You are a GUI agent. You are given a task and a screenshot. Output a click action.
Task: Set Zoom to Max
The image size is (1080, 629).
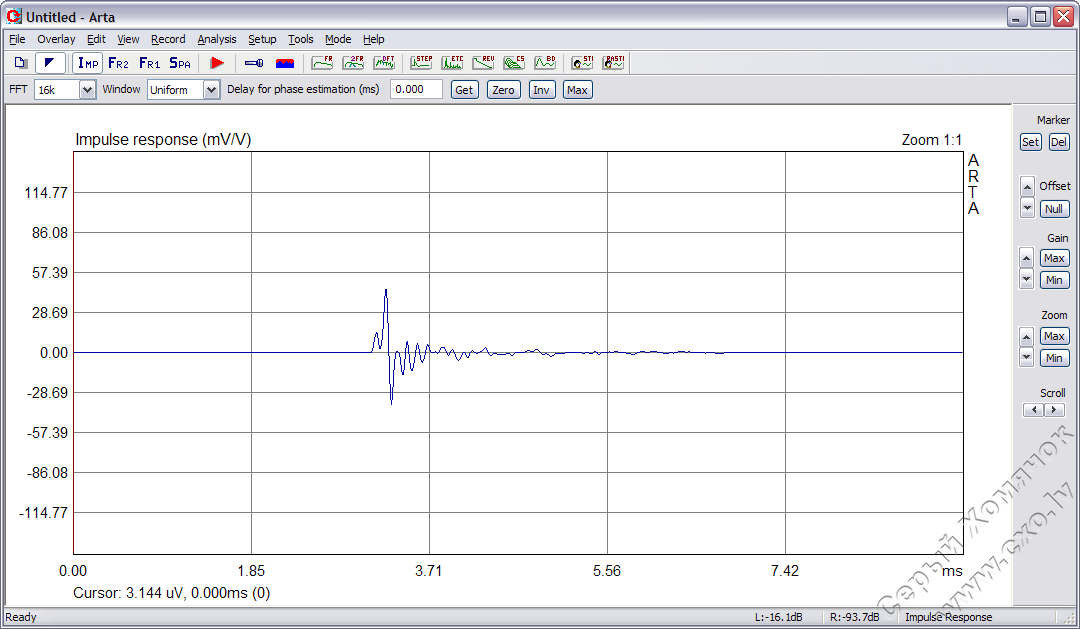(x=1055, y=336)
